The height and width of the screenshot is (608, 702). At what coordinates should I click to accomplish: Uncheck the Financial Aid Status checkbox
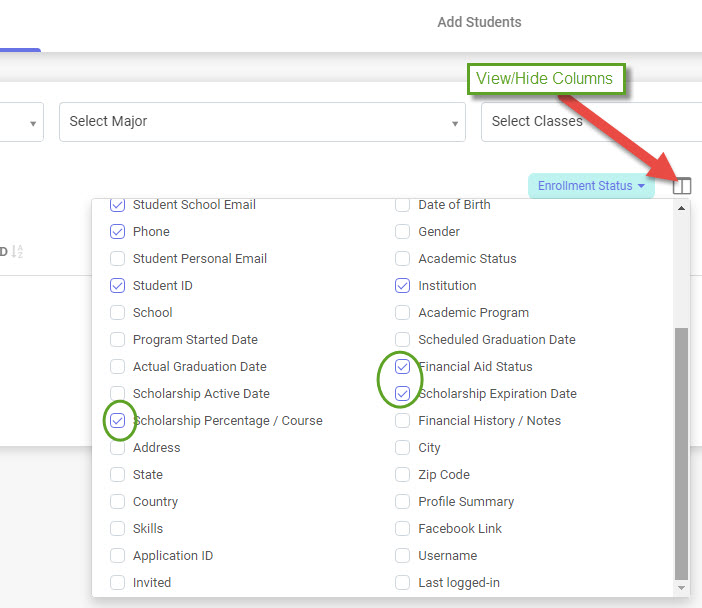[x=403, y=367]
